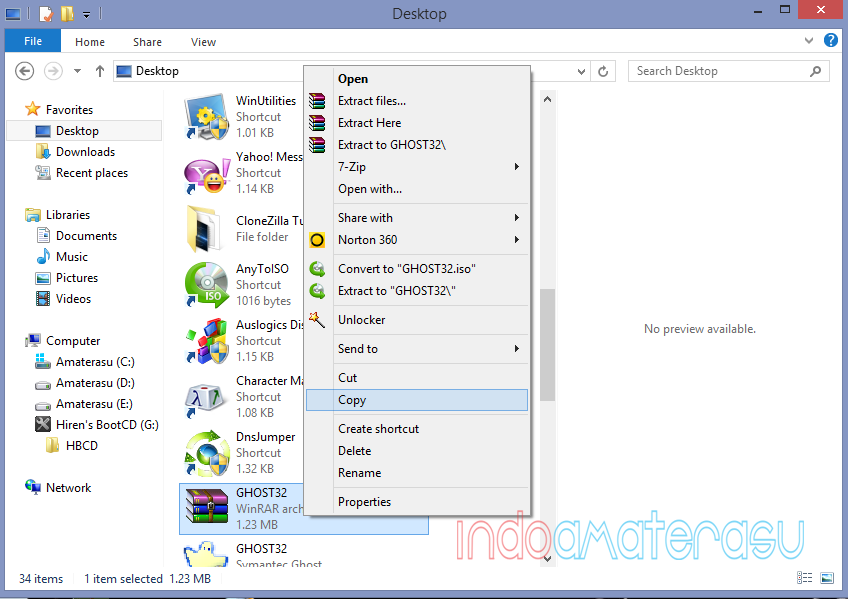Choose Cut from the context menu
The image size is (848, 599).
[416, 378]
